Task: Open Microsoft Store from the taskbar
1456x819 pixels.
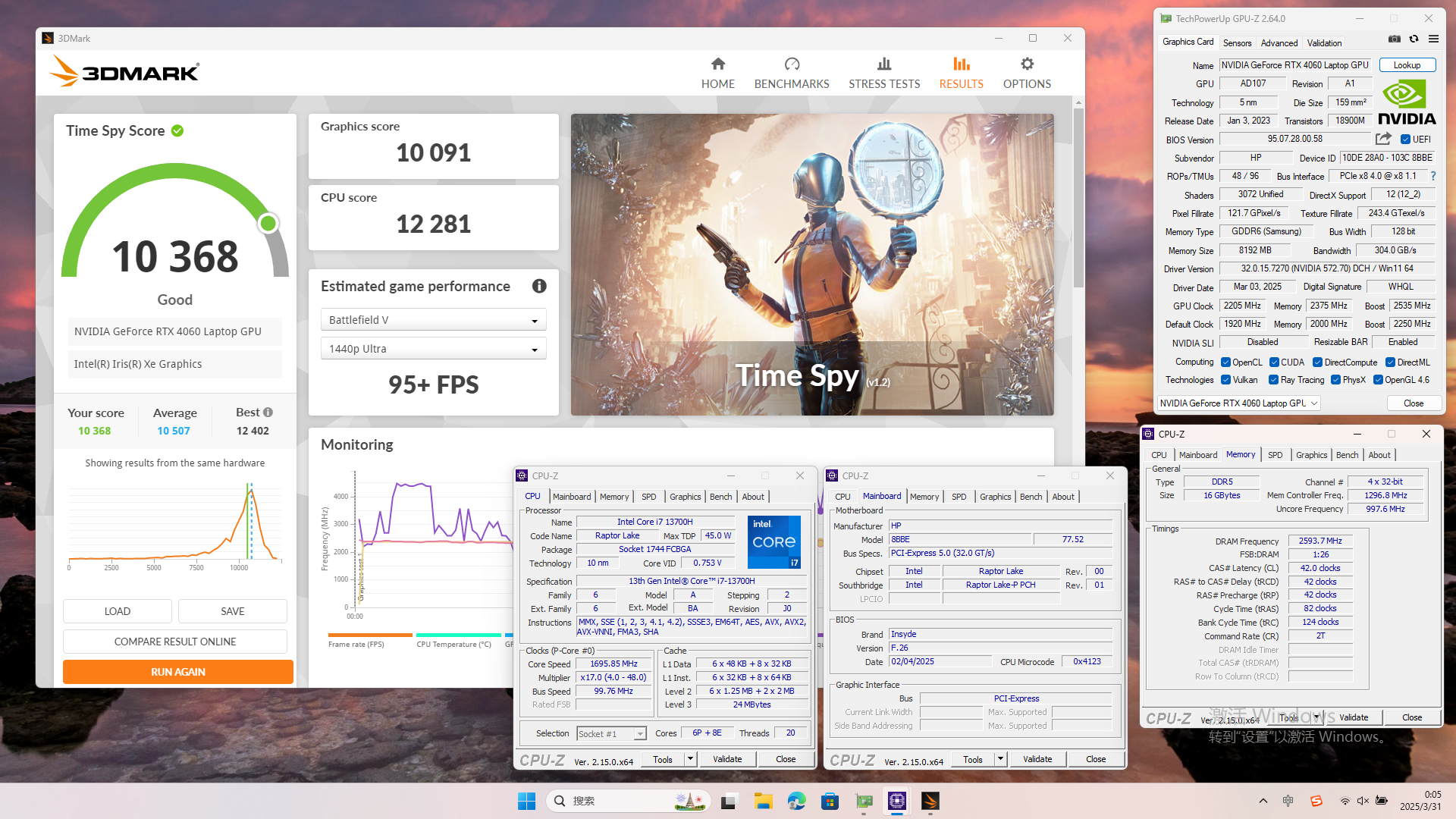Action: click(x=830, y=801)
